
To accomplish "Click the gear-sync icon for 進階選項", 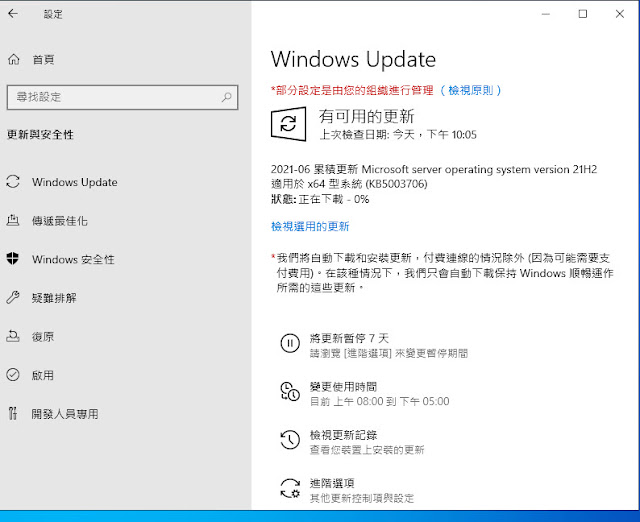I will pos(290,488).
